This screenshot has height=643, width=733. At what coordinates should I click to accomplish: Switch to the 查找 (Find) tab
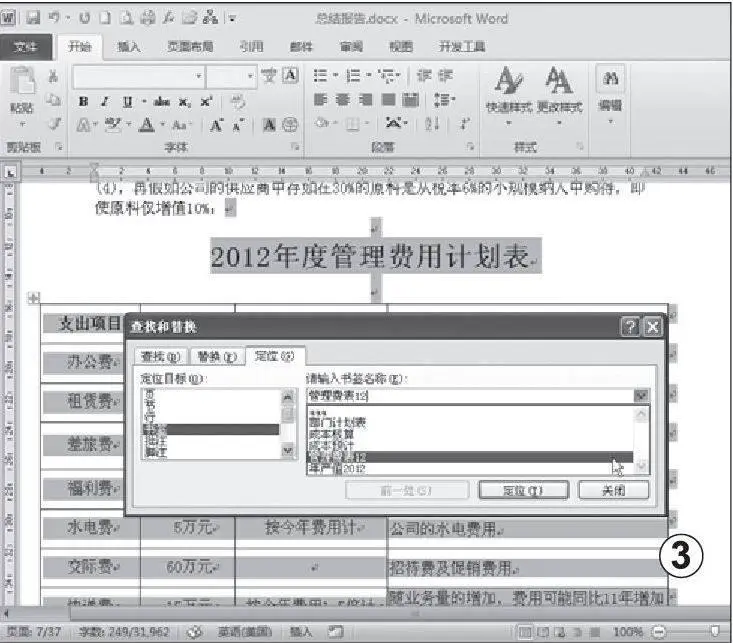(x=160, y=356)
